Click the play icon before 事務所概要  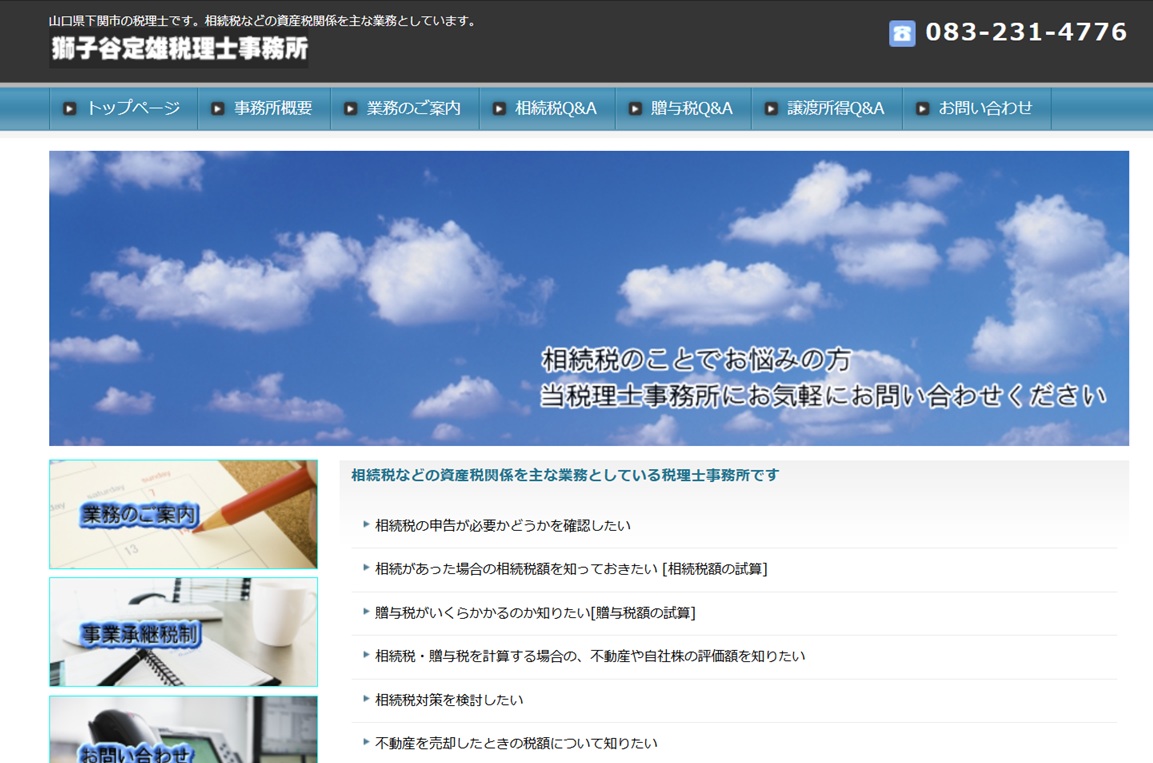coord(217,109)
